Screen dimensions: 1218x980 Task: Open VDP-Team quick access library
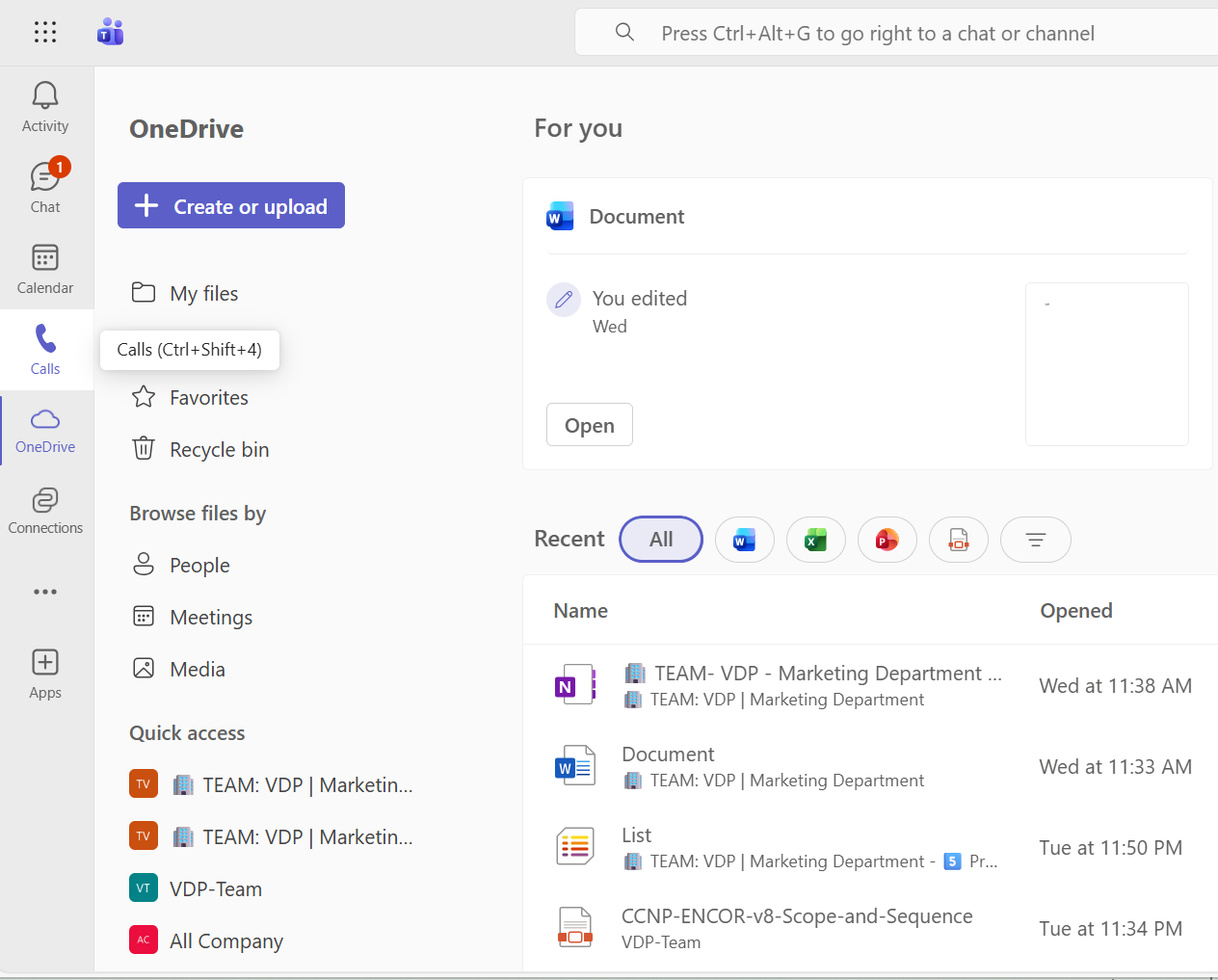(x=196, y=888)
